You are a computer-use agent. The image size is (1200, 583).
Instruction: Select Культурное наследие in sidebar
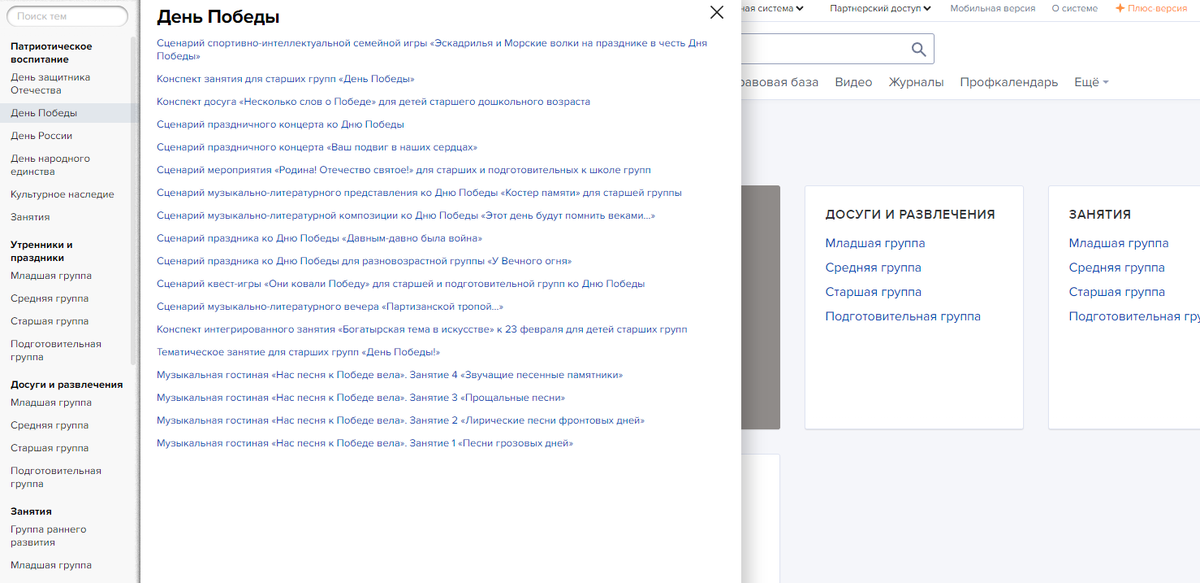[62, 194]
